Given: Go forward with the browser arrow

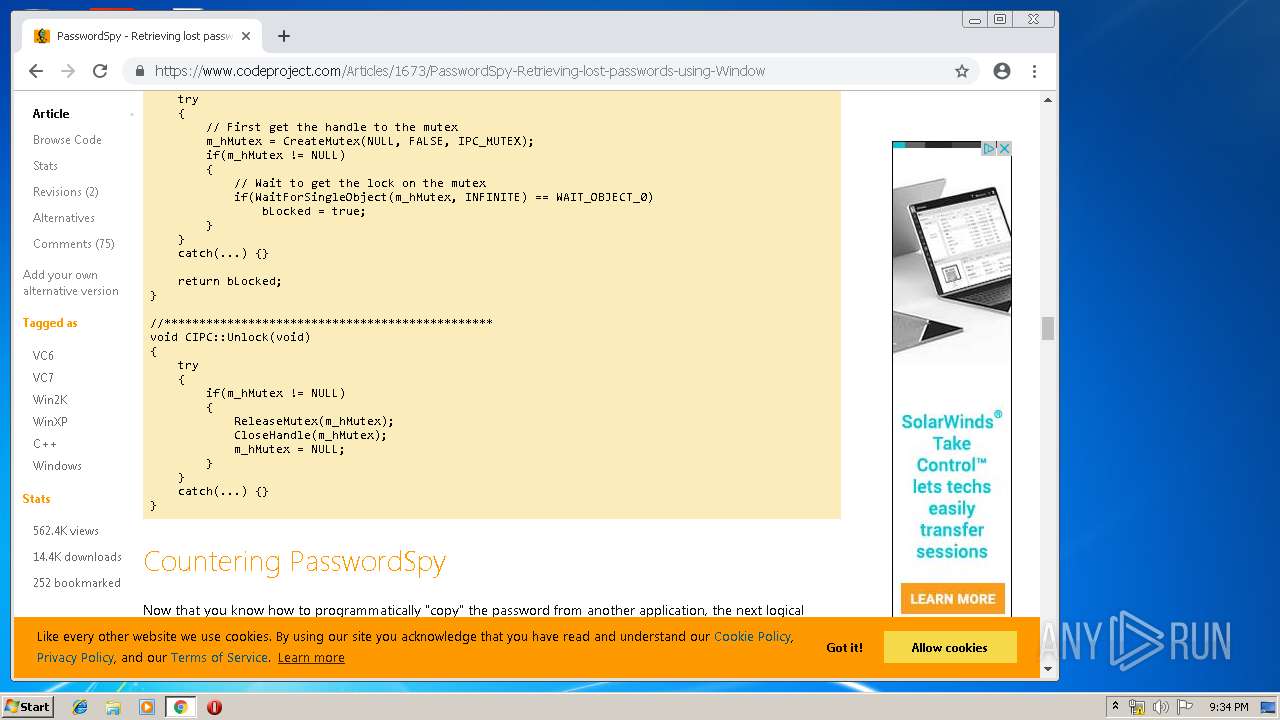Looking at the screenshot, I should pyautogui.click(x=68, y=71).
